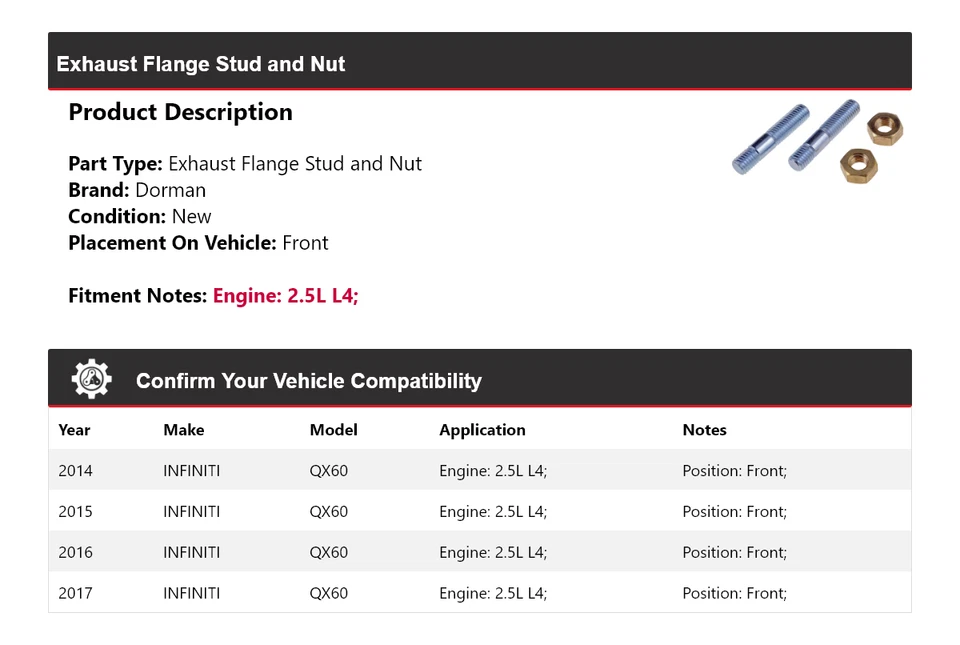Click the Confirm Your Vehicle Compatibility heading
This screenshot has height=645, width=960.
pyautogui.click(x=308, y=381)
